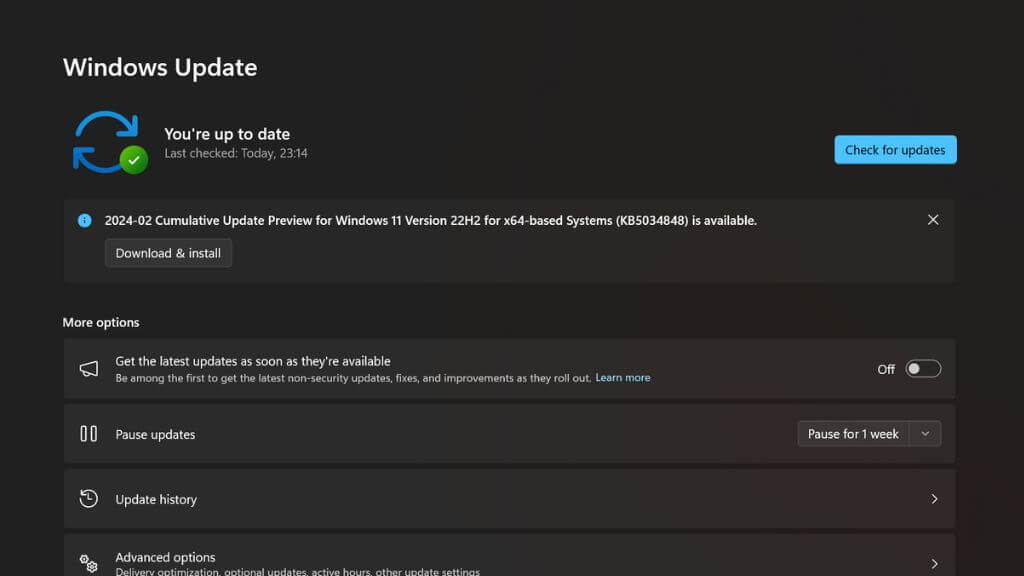Image resolution: width=1024 pixels, height=576 pixels.
Task: Expand the pause duration dropdown arrow
Action: tap(925, 434)
